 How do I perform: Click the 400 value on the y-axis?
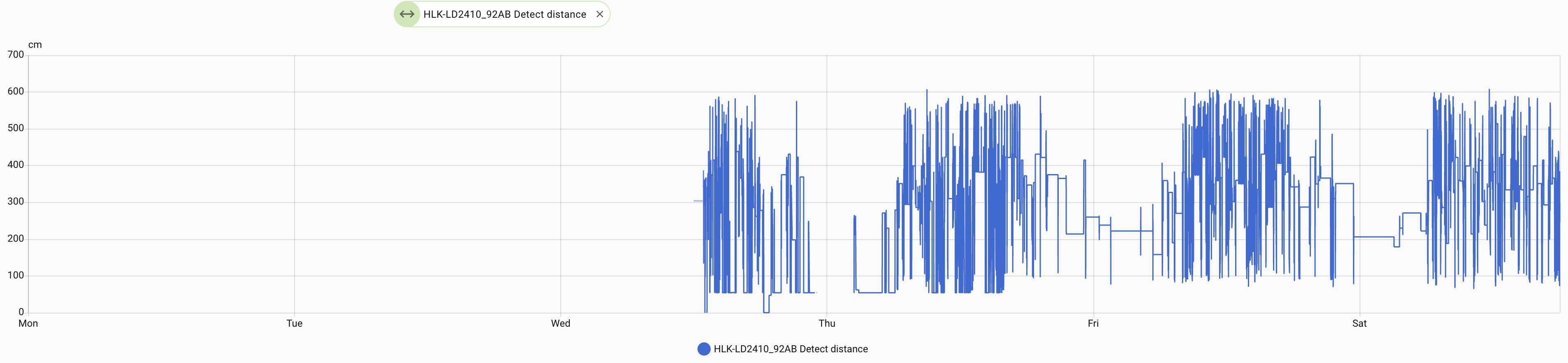tap(16, 165)
